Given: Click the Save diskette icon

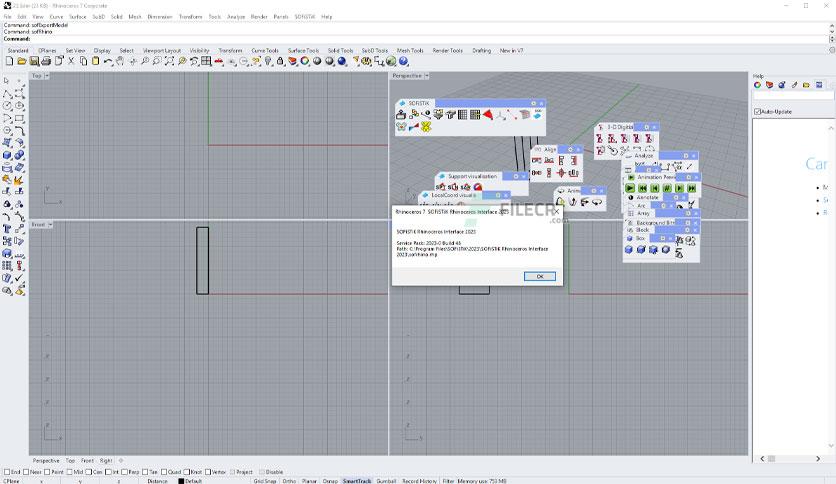Looking at the screenshot, I should pyautogui.click(x=34, y=61).
